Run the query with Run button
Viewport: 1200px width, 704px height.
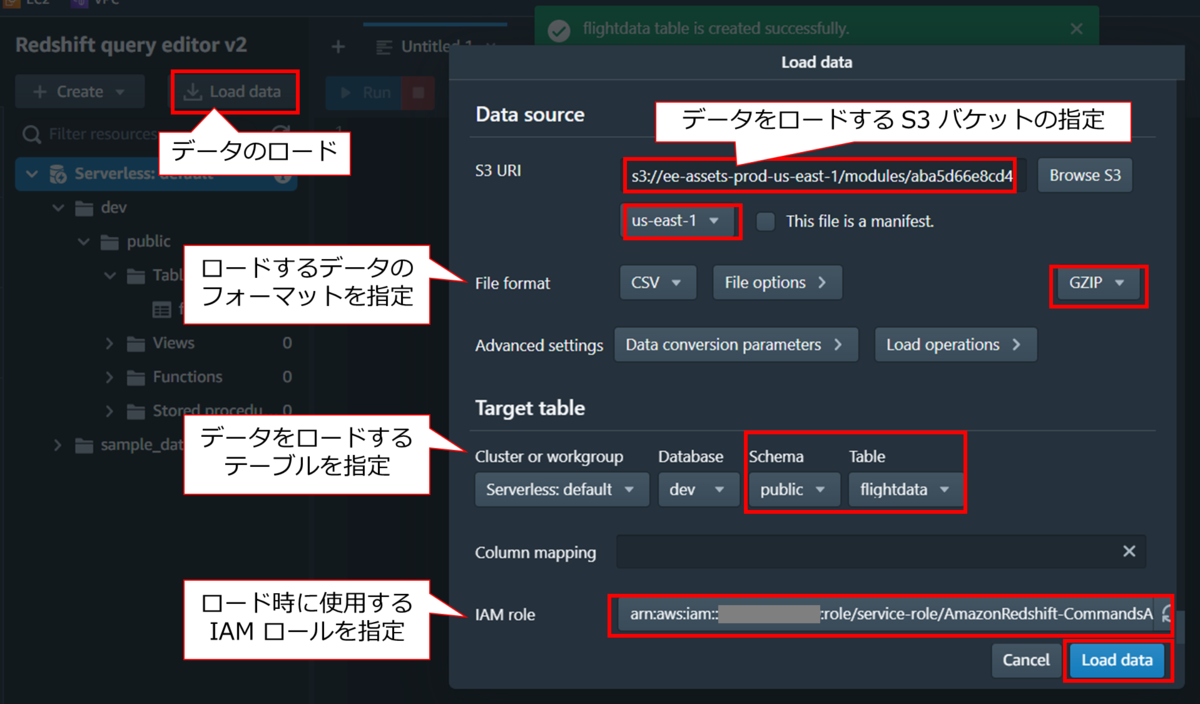tap(364, 93)
